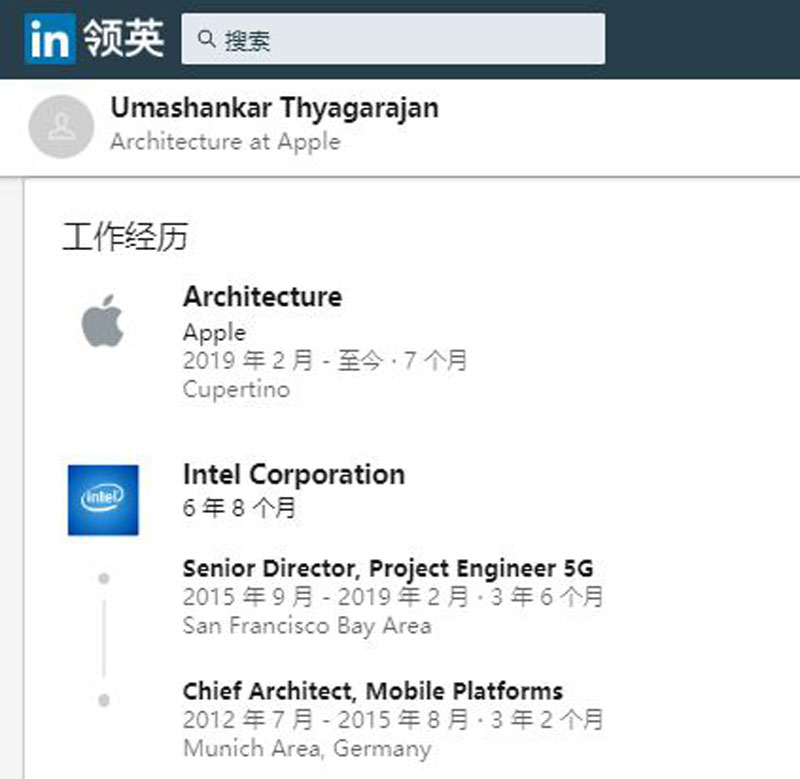Click the Apple company name text
Screen dimensions: 800x779
(x=214, y=332)
